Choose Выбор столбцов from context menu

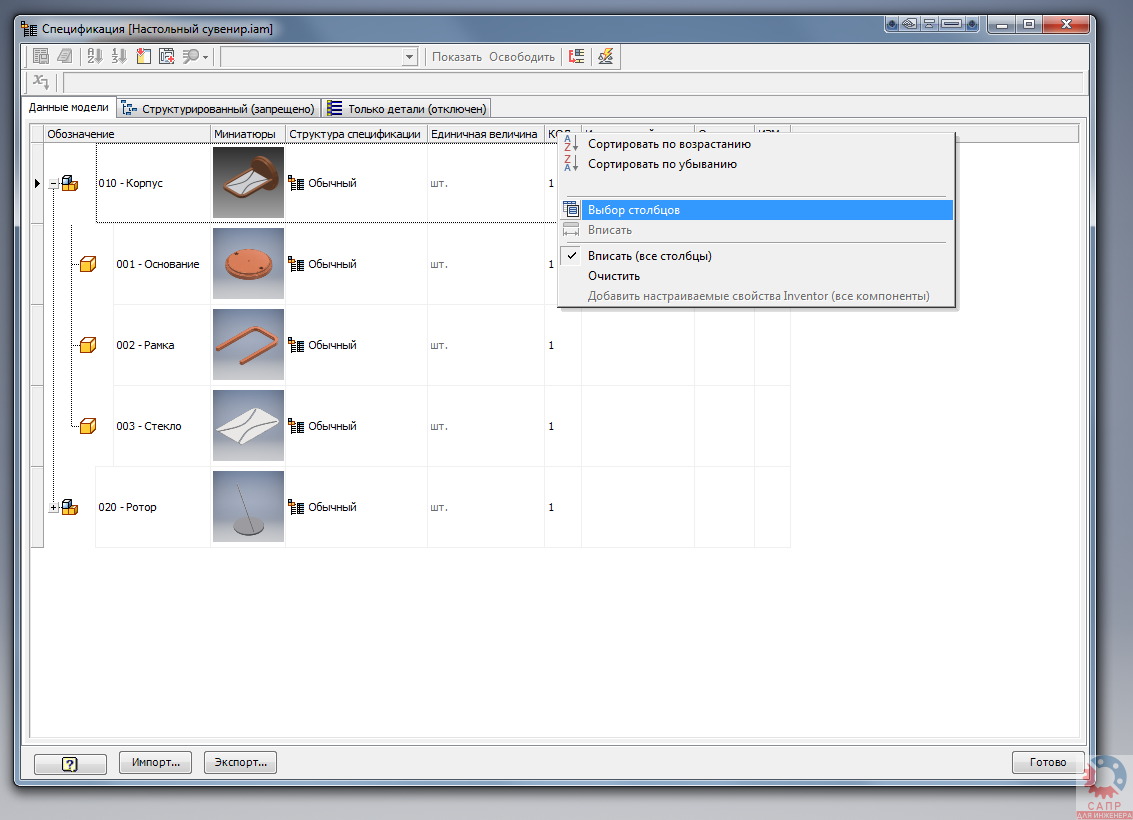point(757,210)
